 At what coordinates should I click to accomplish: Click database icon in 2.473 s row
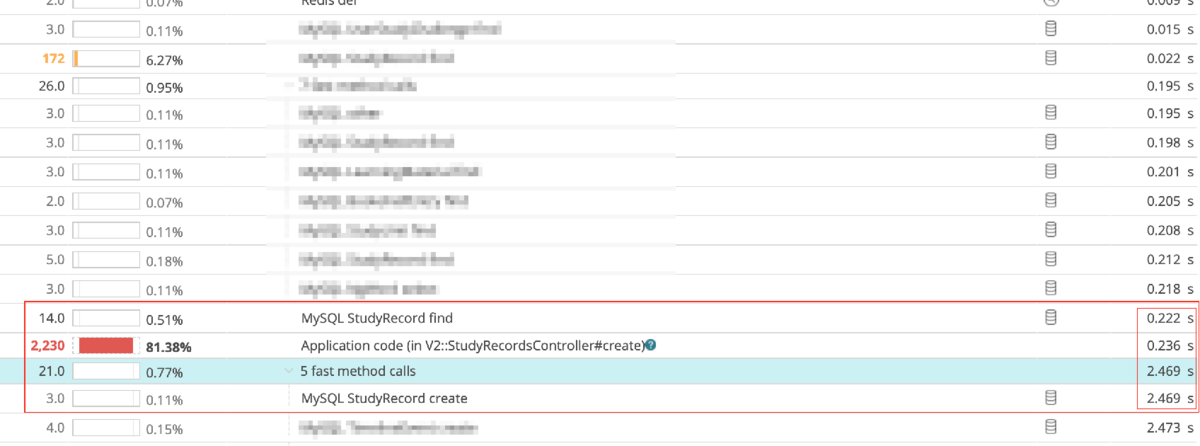tap(1050, 428)
